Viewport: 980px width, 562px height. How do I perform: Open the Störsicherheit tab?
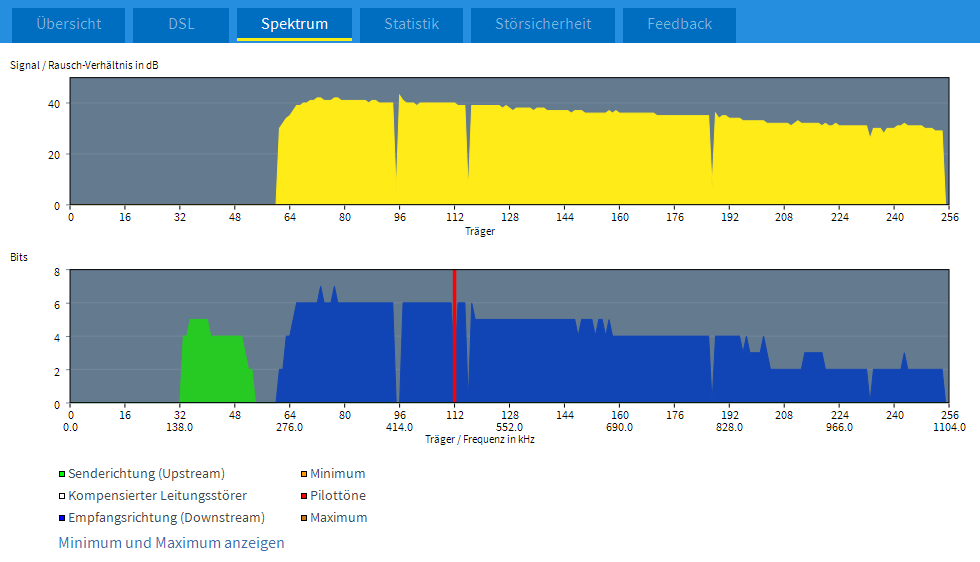tap(543, 24)
